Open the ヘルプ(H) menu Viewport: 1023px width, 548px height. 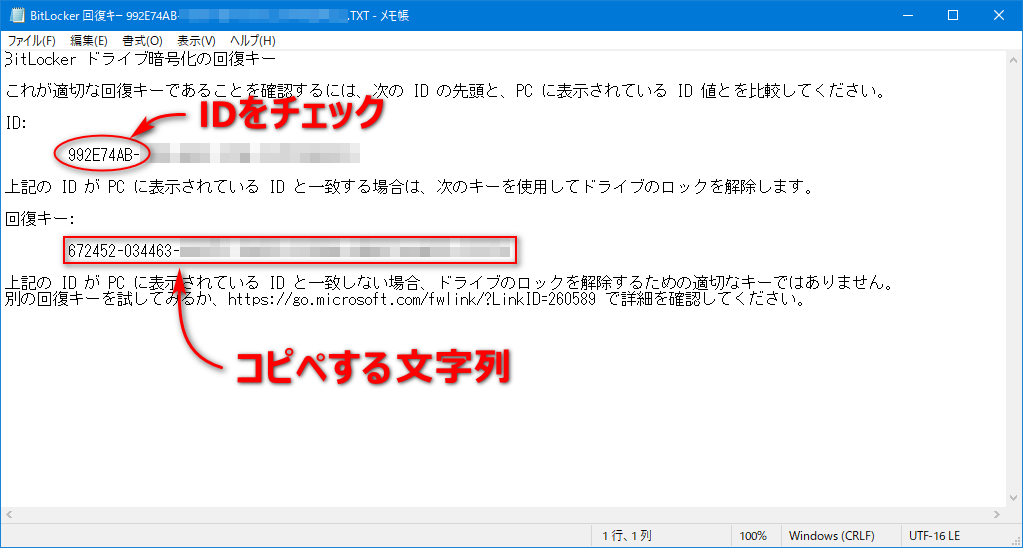point(253,40)
